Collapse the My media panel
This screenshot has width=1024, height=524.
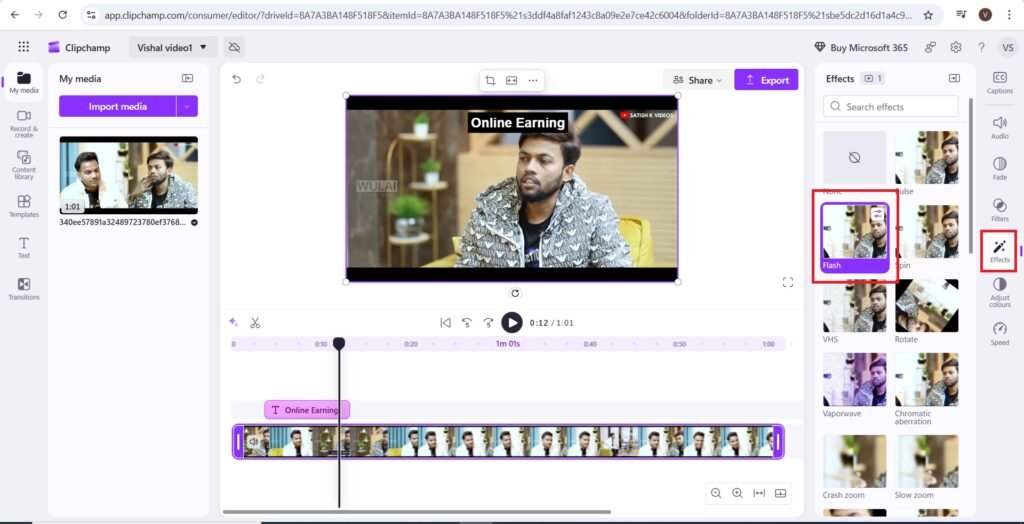[187, 78]
